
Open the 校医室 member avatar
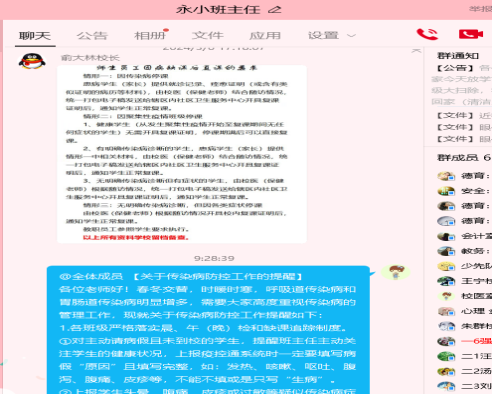tap(446, 296)
